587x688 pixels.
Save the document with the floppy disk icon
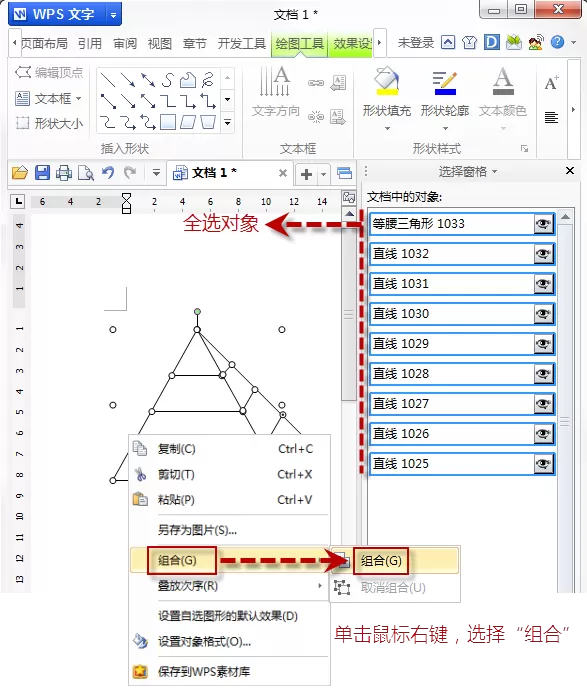(42, 173)
